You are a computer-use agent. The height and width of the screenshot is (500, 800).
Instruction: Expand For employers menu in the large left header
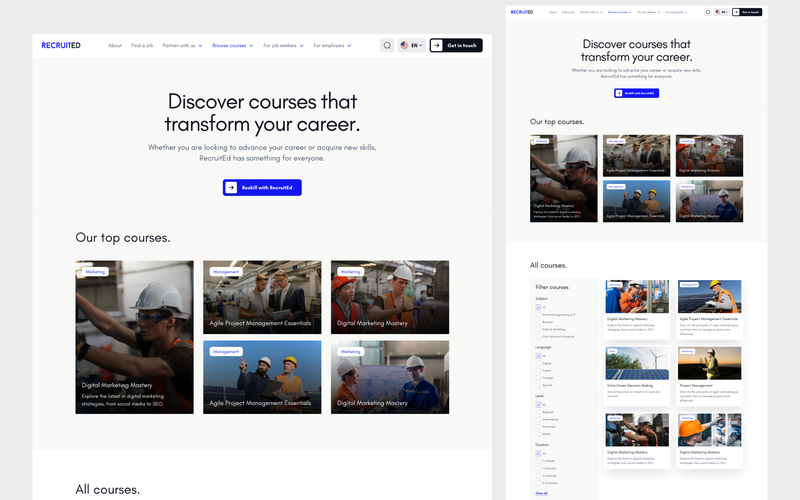tap(332, 45)
